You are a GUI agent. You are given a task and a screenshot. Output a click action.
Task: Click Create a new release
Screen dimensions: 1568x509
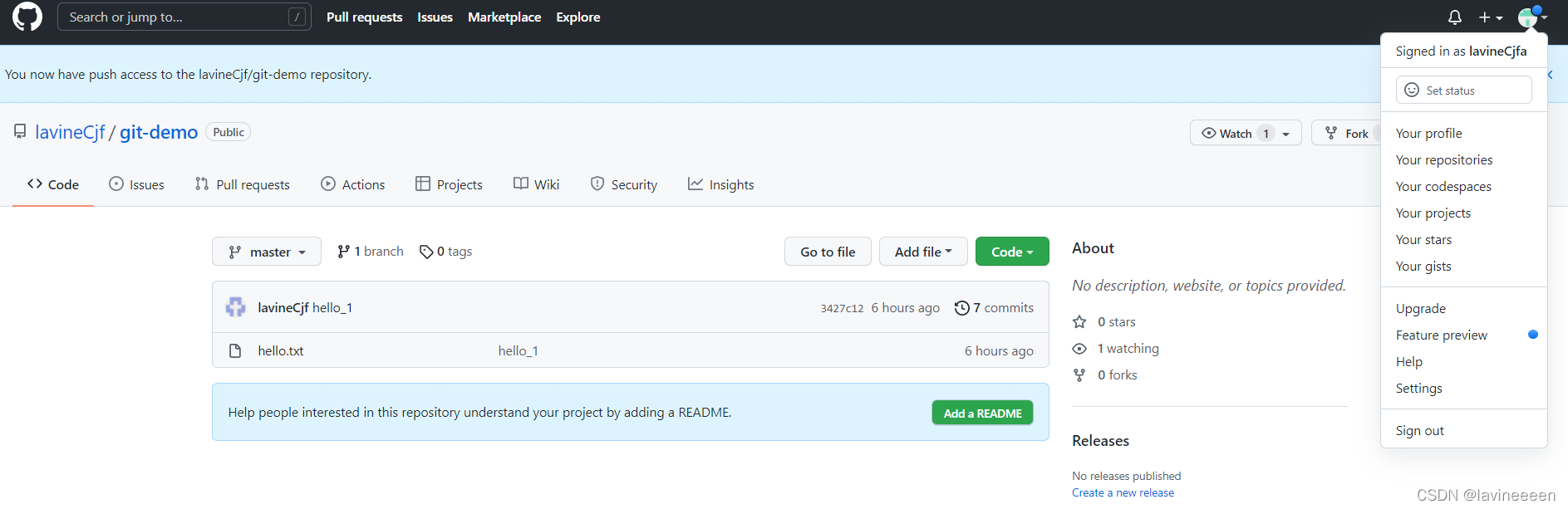coord(1123,492)
